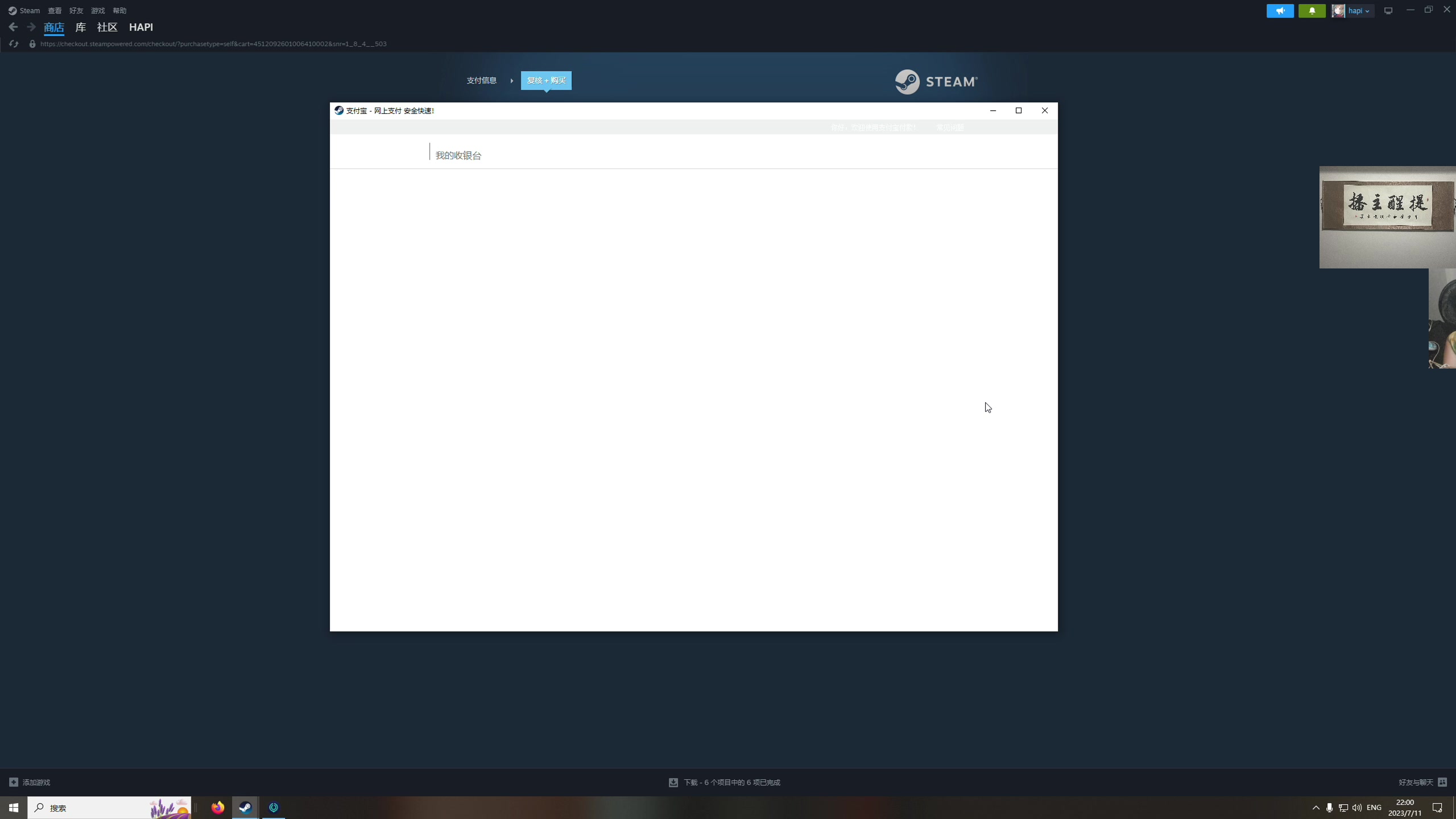Reload the checkout page
Screen dimensions: 1456x819
click(x=14, y=44)
